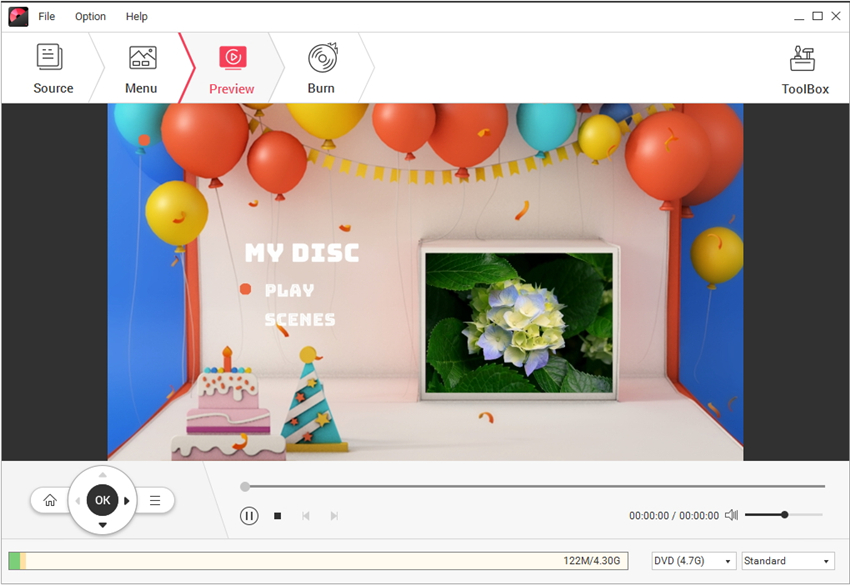
Task: Open the menu list icon on remote
Action: point(155,500)
